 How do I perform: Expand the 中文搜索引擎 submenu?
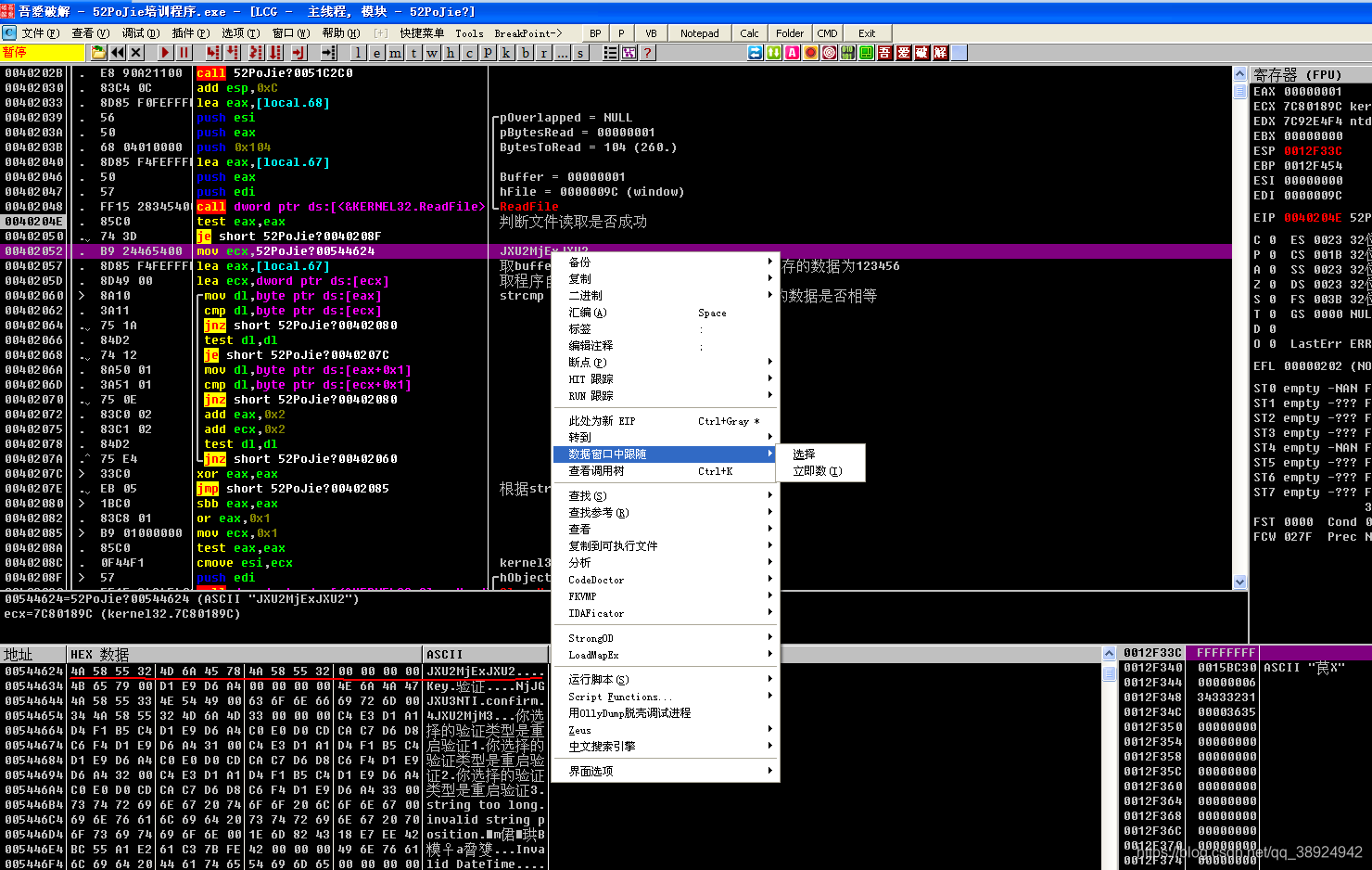click(666, 747)
